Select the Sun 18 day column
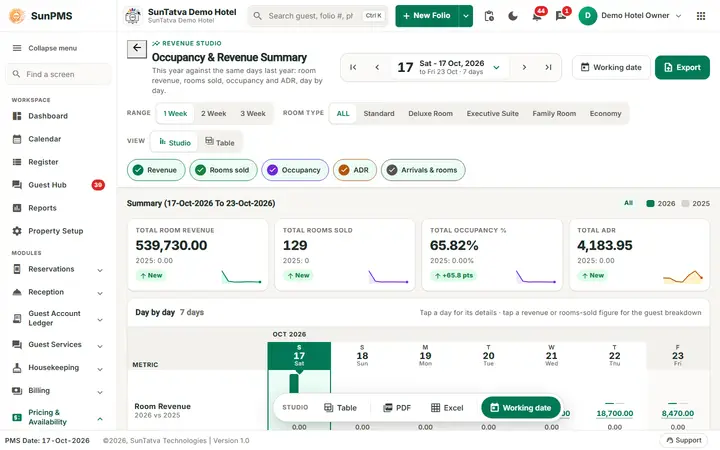The image size is (720, 450). coord(362,356)
